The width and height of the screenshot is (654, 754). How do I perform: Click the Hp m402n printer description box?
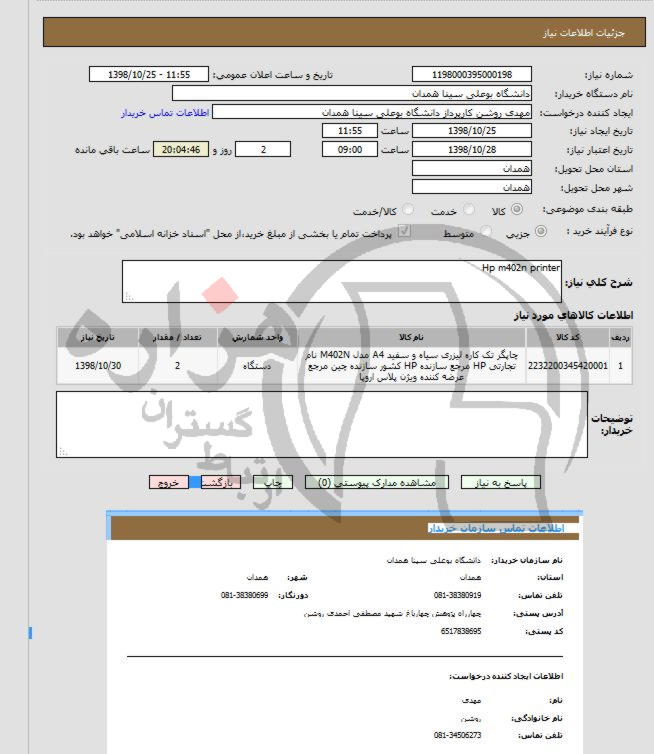342,281
